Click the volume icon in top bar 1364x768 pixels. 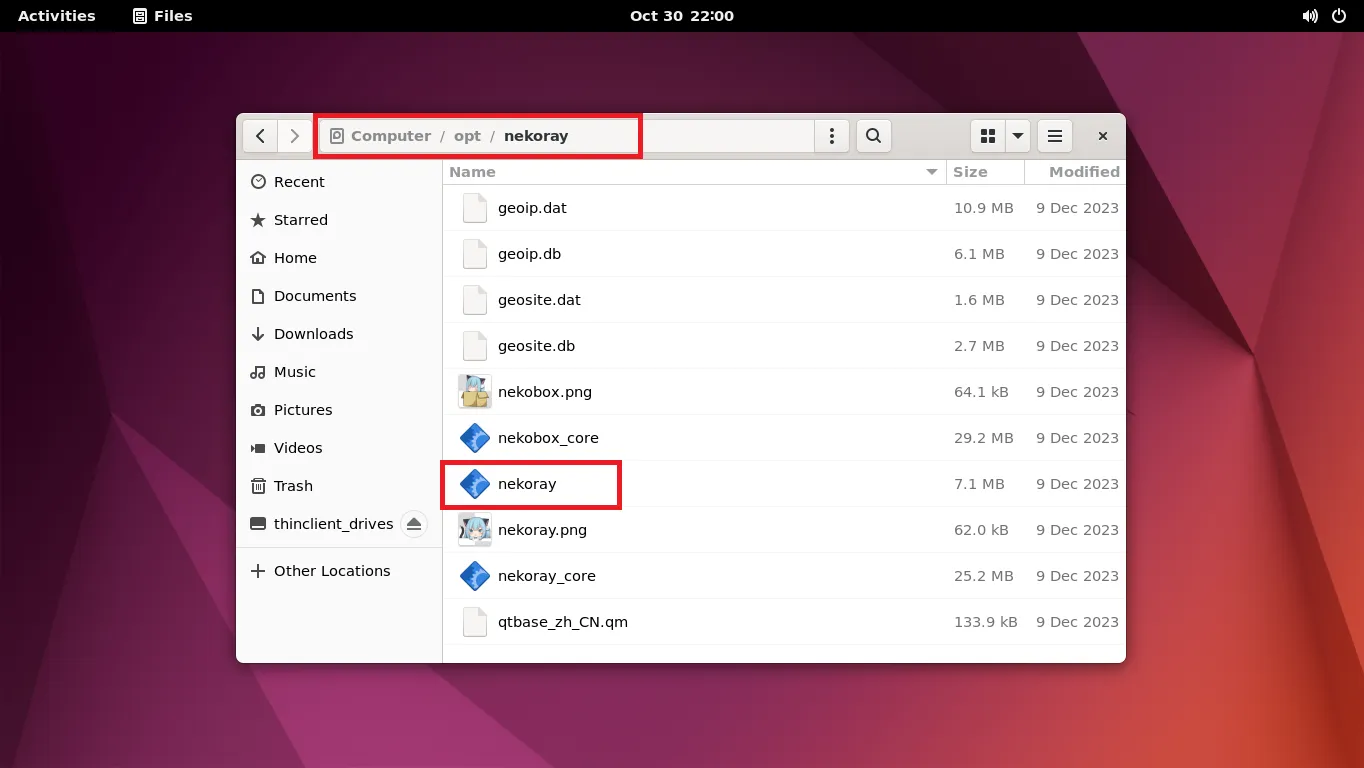[1310, 16]
